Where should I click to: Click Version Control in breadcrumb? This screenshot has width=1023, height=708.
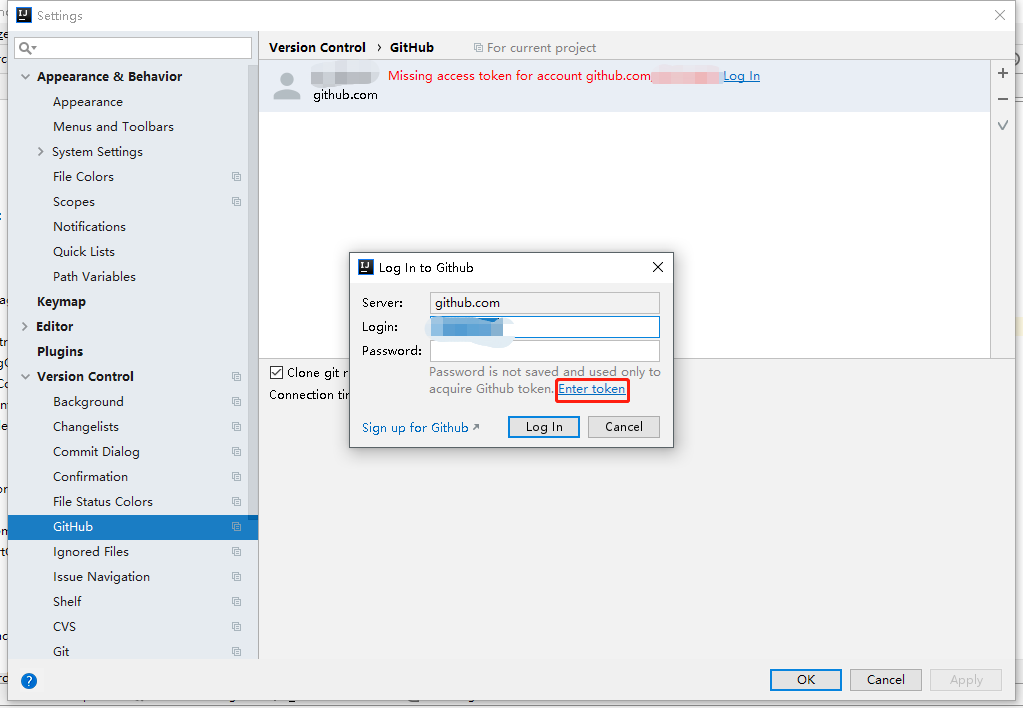[317, 48]
